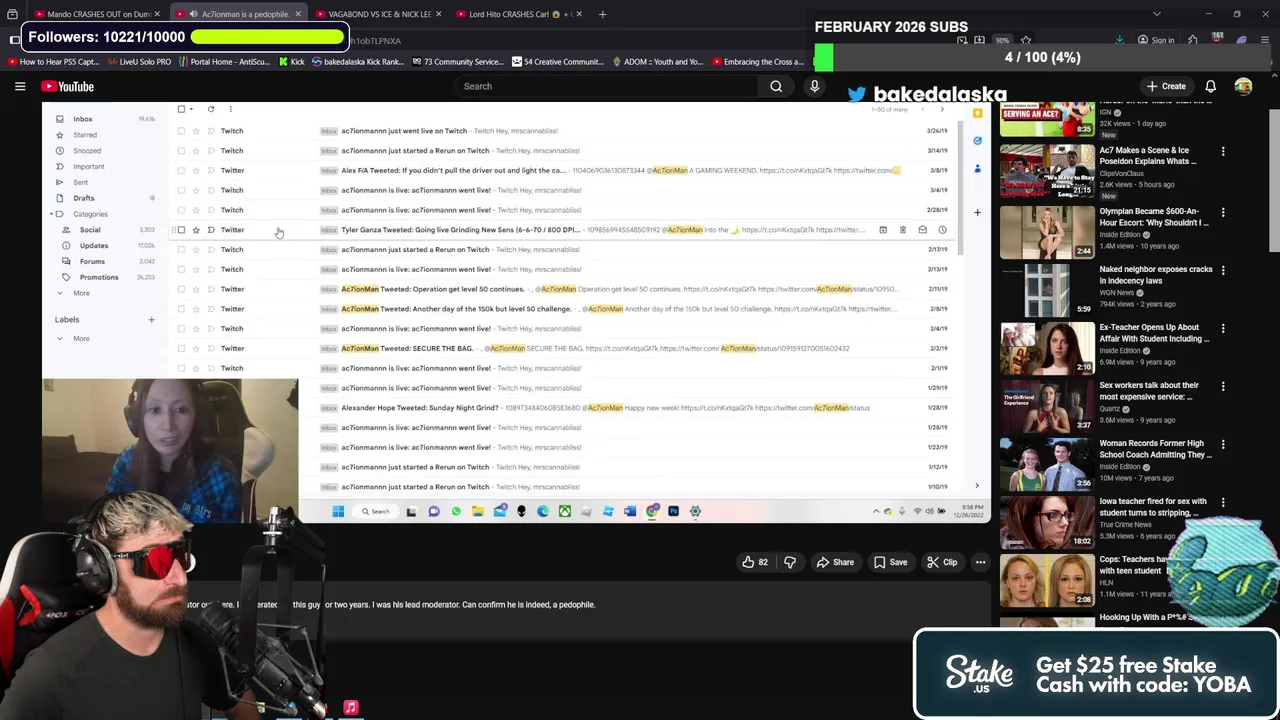Open Settings gear on the taskbar
Screen dimensions: 1280x720
click(695, 511)
